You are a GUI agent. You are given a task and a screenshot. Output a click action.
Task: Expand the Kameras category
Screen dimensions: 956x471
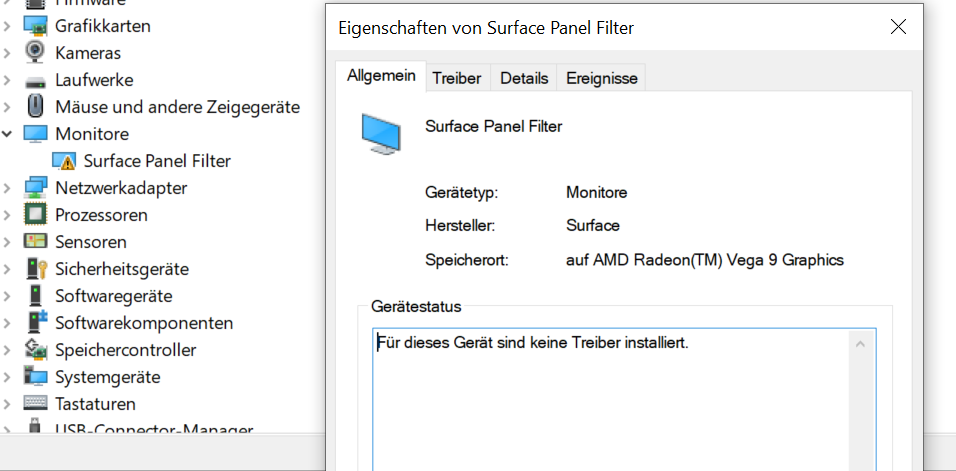pyautogui.click(x=7, y=53)
